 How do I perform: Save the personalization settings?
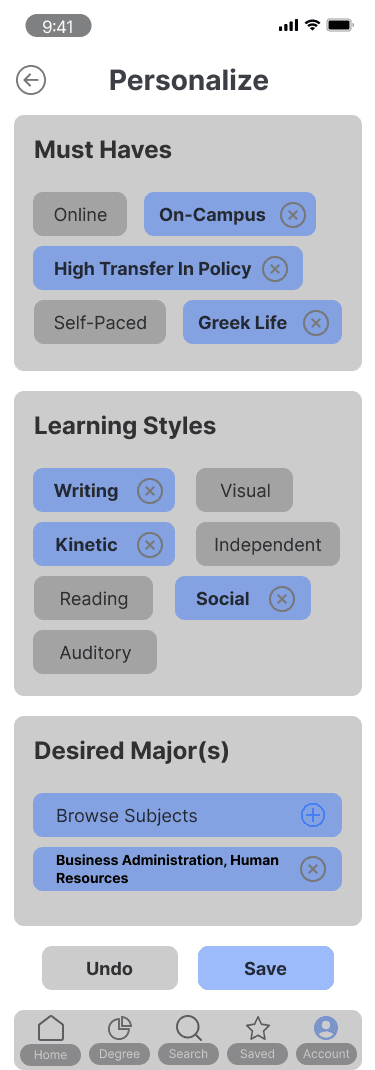[266, 968]
